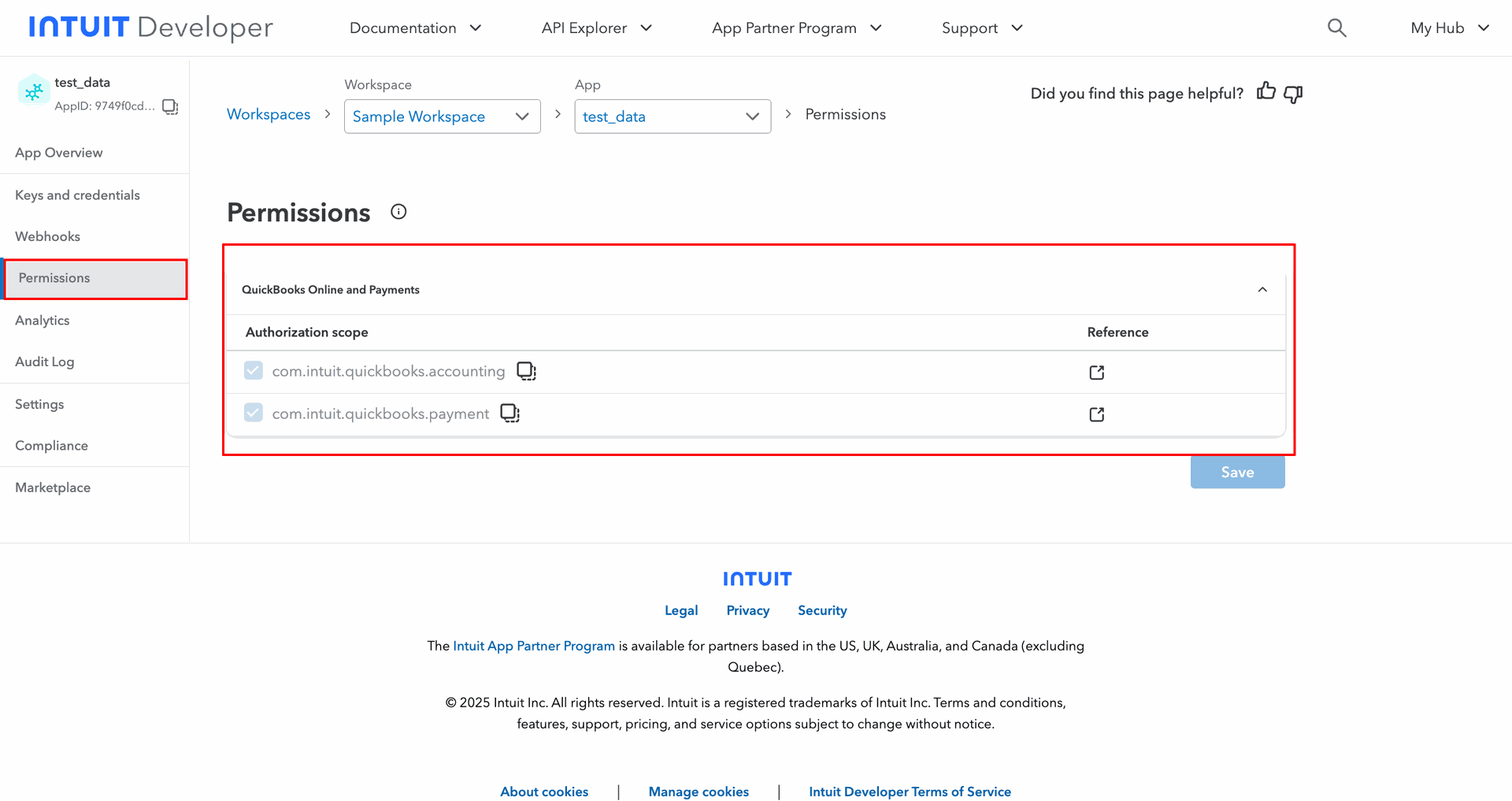Viewport: 1512px width, 801px height.
Task: Click the thumbs down feedback icon
Action: click(1293, 94)
